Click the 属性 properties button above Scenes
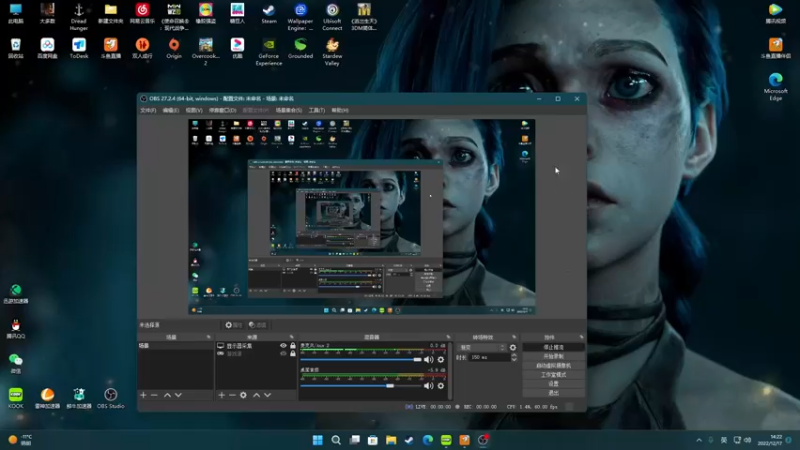 234,325
